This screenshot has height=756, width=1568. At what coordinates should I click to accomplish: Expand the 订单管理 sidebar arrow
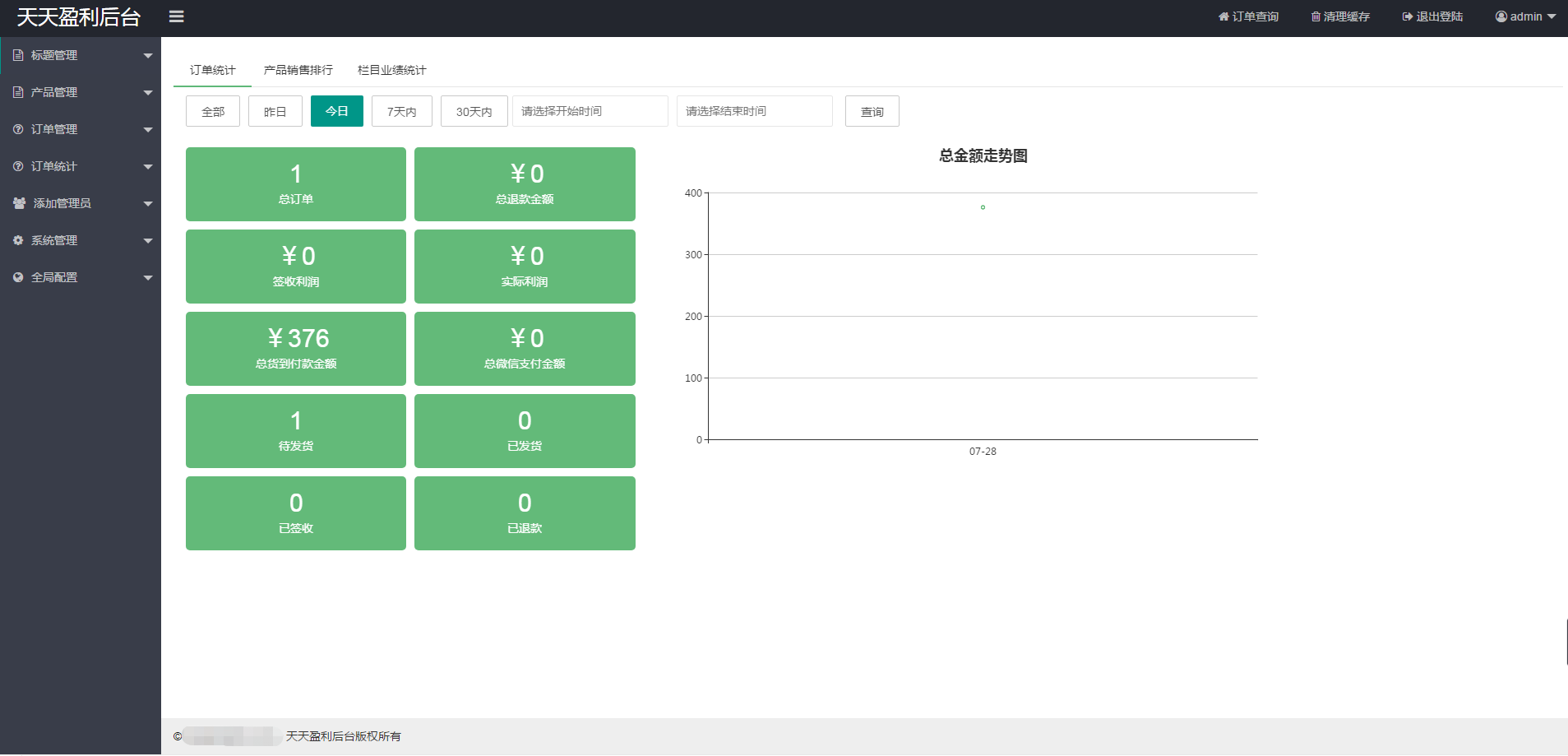(148, 129)
